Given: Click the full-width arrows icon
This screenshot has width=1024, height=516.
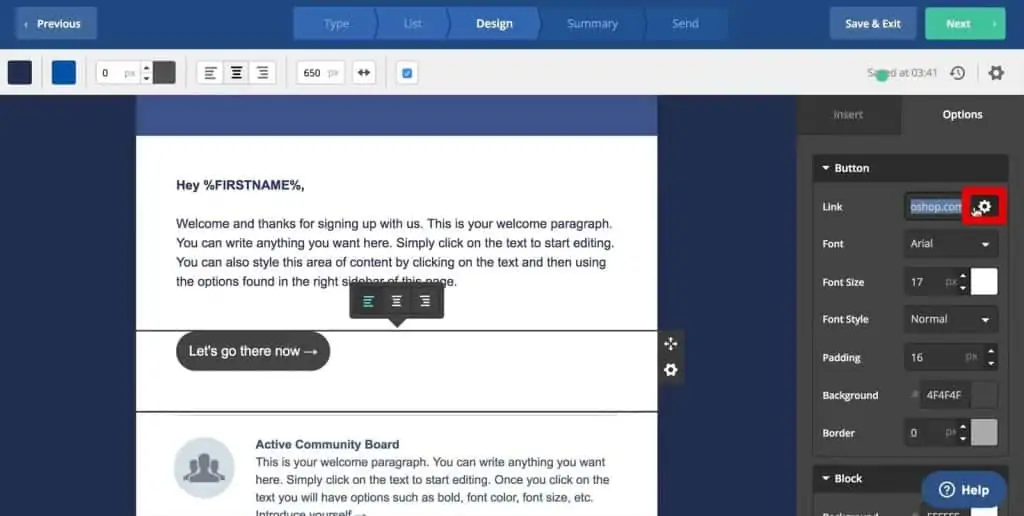Looking at the screenshot, I should coord(364,73).
